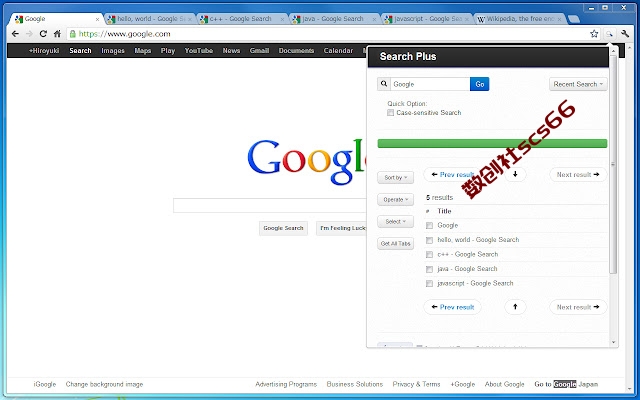Click the blue Go button
The width and height of the screenshot is (640, 400).
(x=480, y=84)
